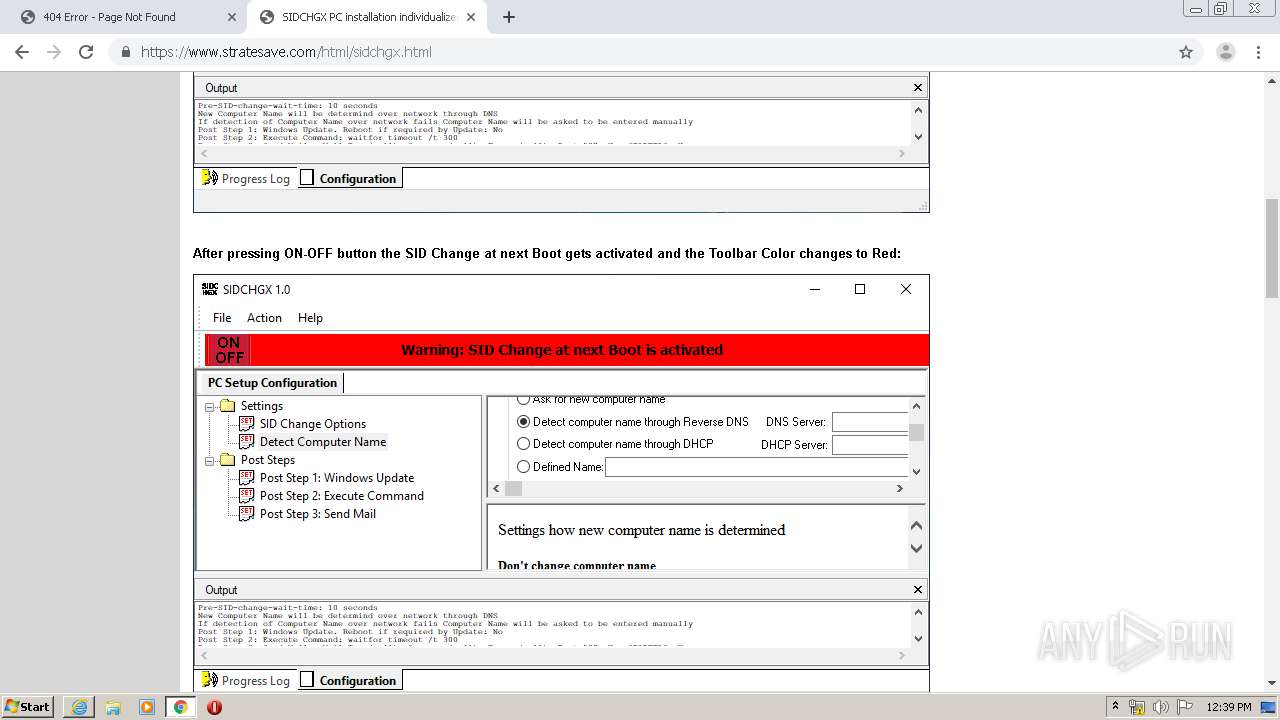Screen dimensions: 1280x720
Task: Collapse the Post Steps tree folder
Action: coord(210,460)
